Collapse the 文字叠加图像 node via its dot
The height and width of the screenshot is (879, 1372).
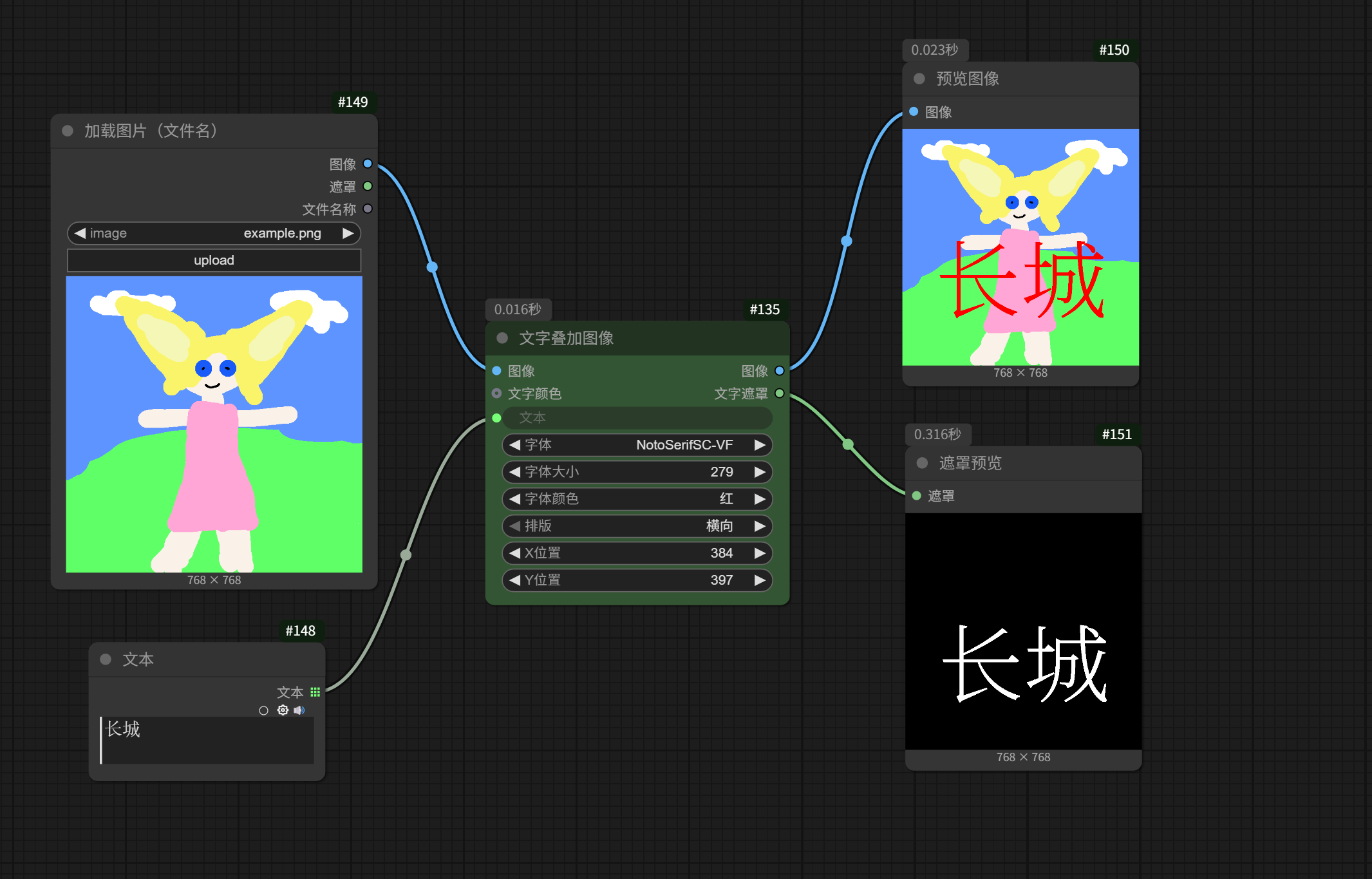click(502, 338)
